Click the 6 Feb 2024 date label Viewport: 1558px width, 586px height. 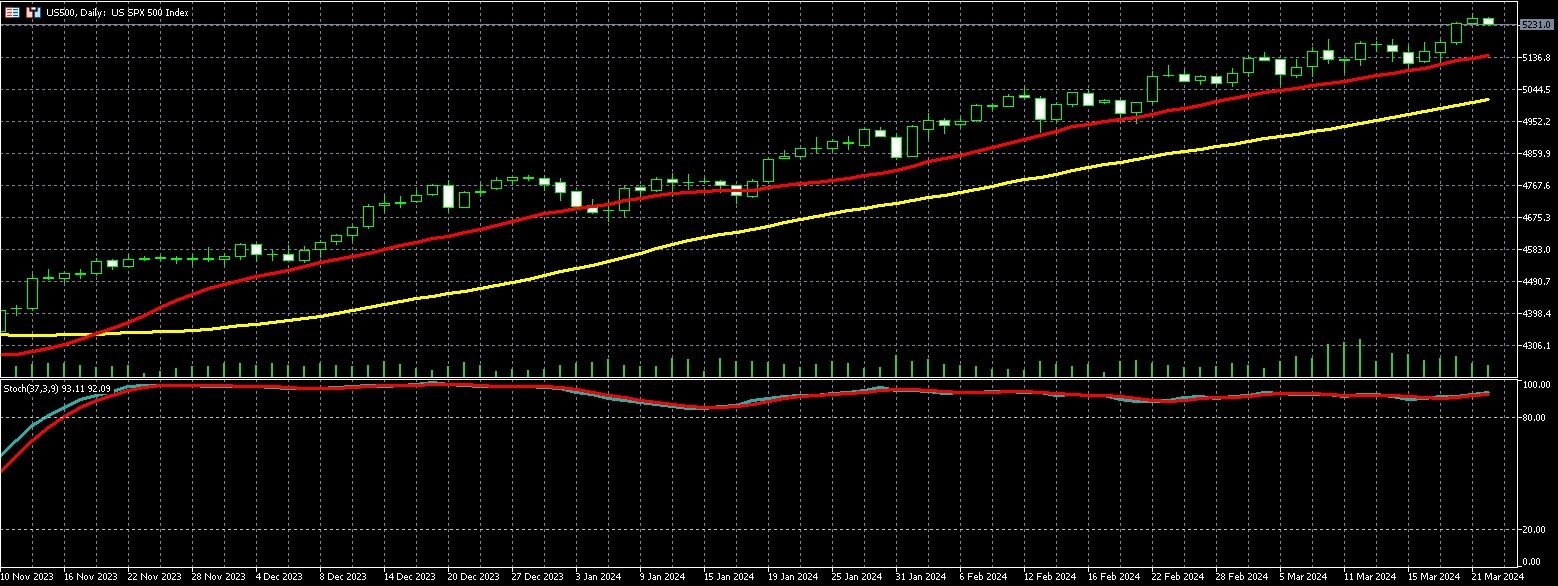pos(983,577)
